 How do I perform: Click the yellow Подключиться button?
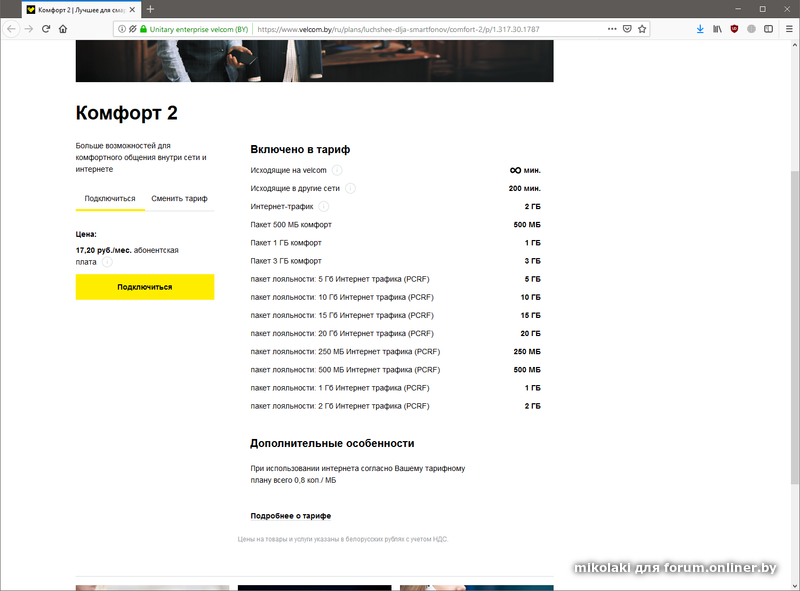pos(145,287)
